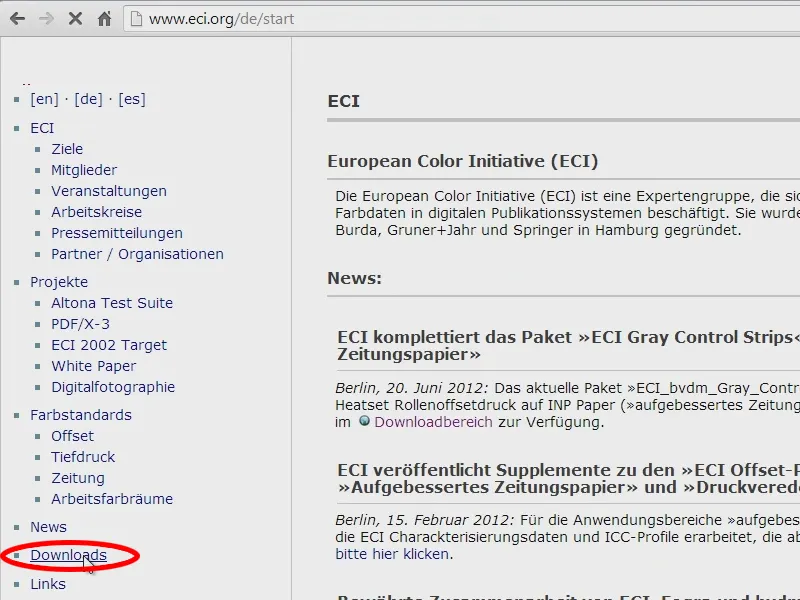Click the 'European Color Initiative (ECI)' heading
The height and width of the screenshot is (600, 800).
click(462, 161)
